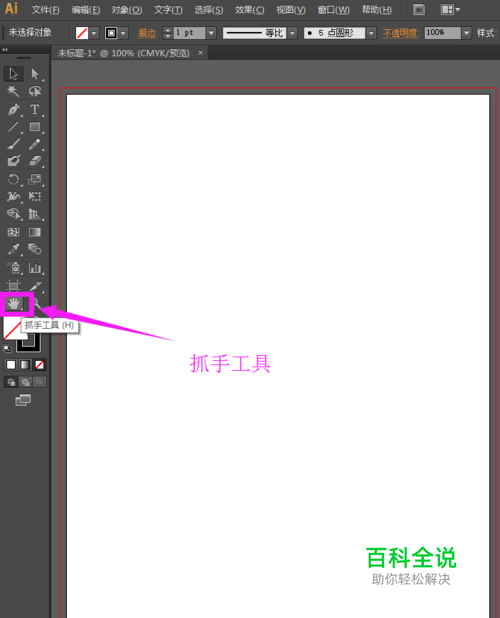This screenshot has height=618, width=500.
Task: Expand the stroke swatch dropdown arrow
Action: (123, 33)
